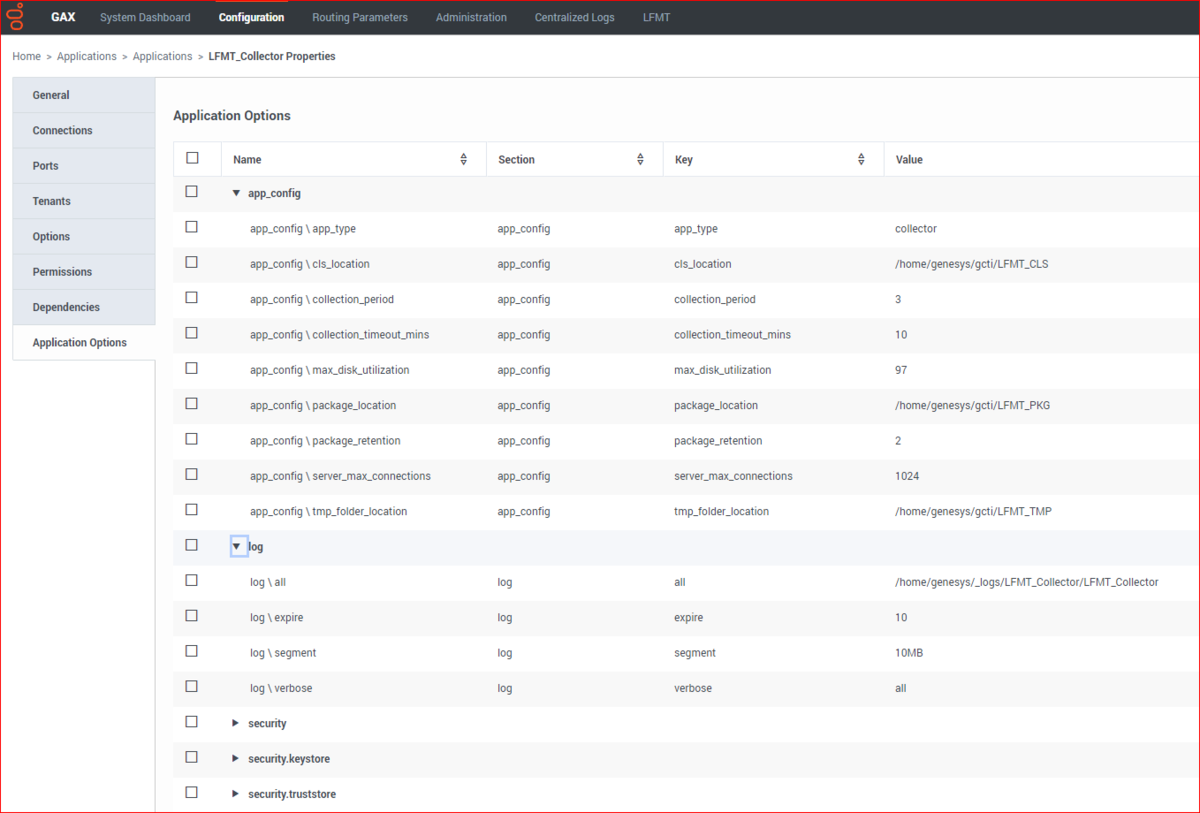Screen dimensions: 1200x813
Task: Select the log \ verbose row checkbox
Action: (192, 687)
